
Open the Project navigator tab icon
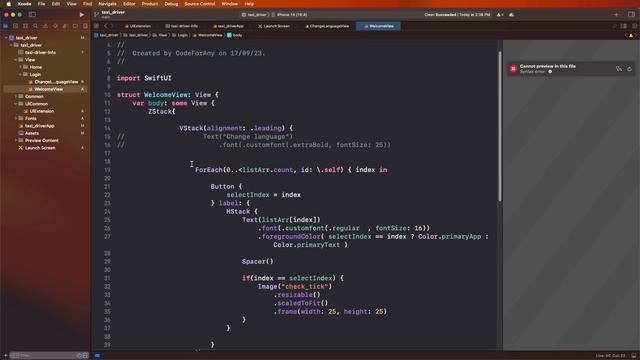6,26
